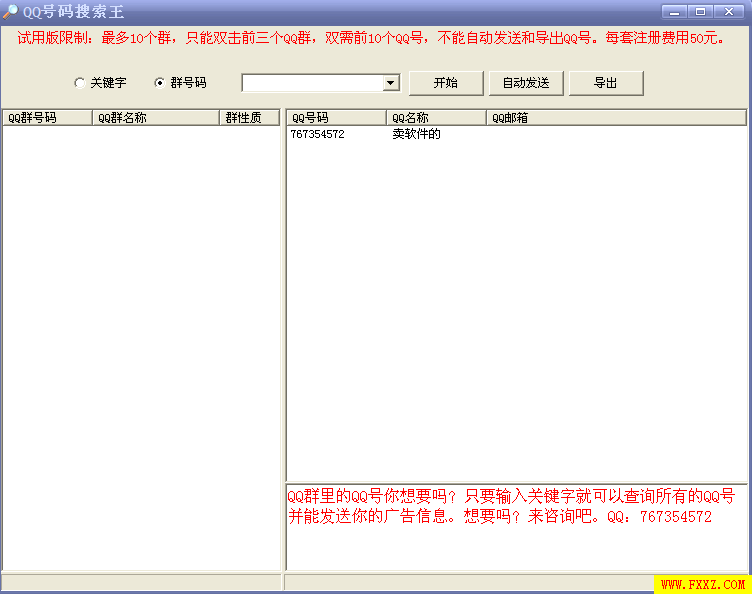Click the 自动发送 button

tap(526, 83)
